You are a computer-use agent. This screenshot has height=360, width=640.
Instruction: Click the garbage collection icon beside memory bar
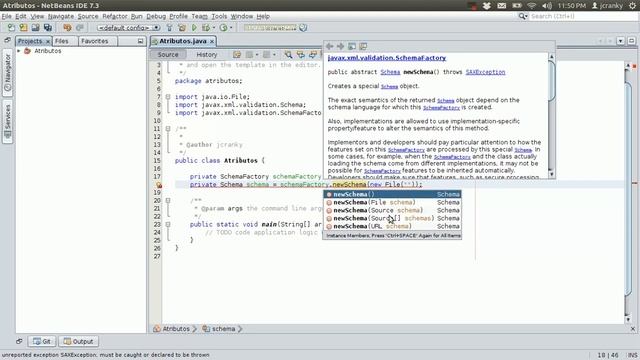click(303, 28)
